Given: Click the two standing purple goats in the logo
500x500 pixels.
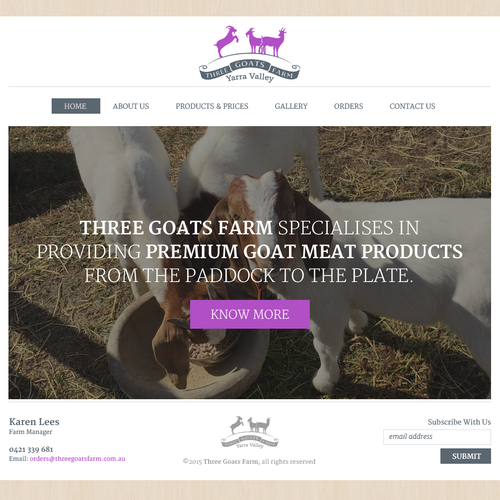Looking at the screenshot, I should (x=266, y=41).
